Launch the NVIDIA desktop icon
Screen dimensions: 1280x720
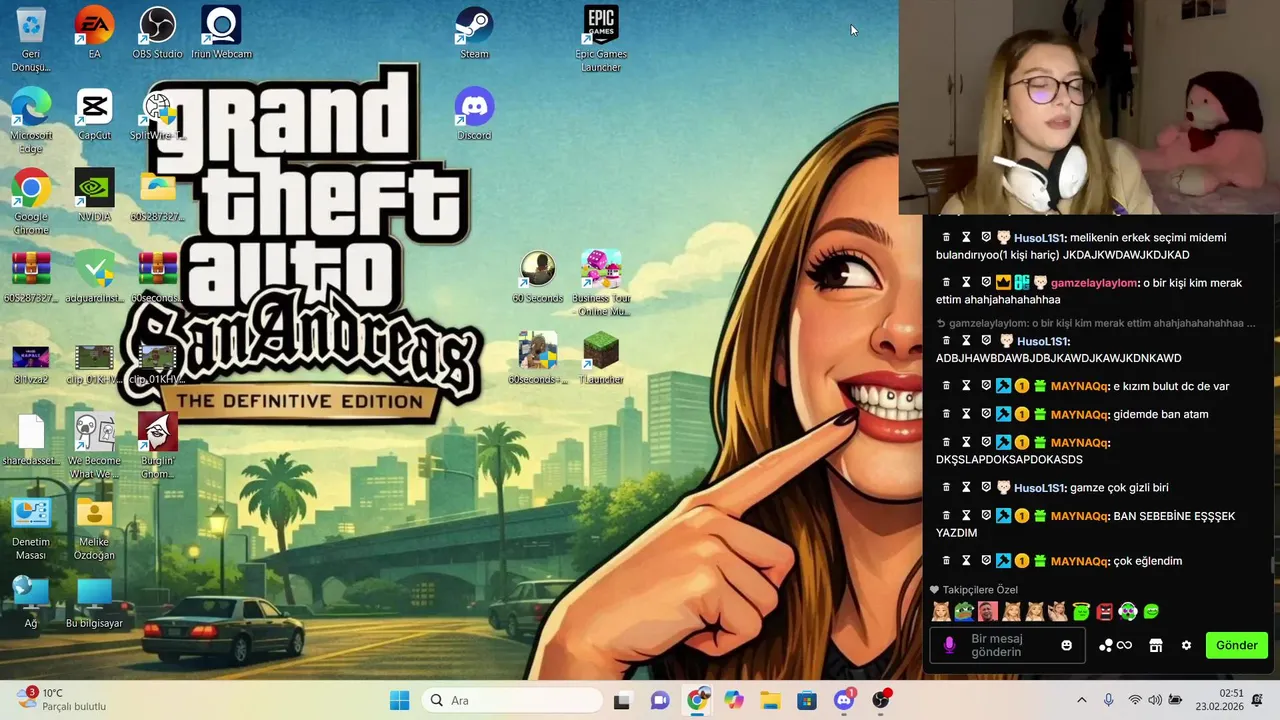click(x=94, y=195)
